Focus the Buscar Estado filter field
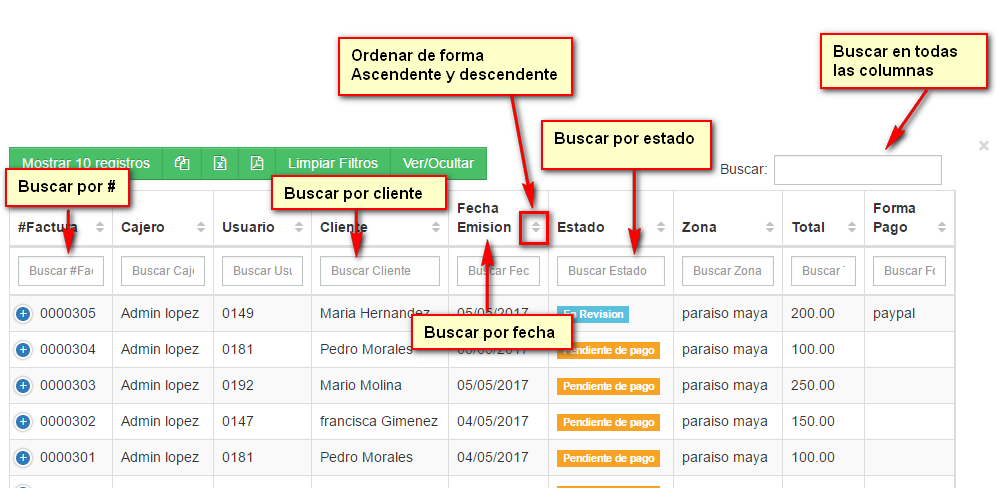Screen dimensions: 996x488 point(610,271)
